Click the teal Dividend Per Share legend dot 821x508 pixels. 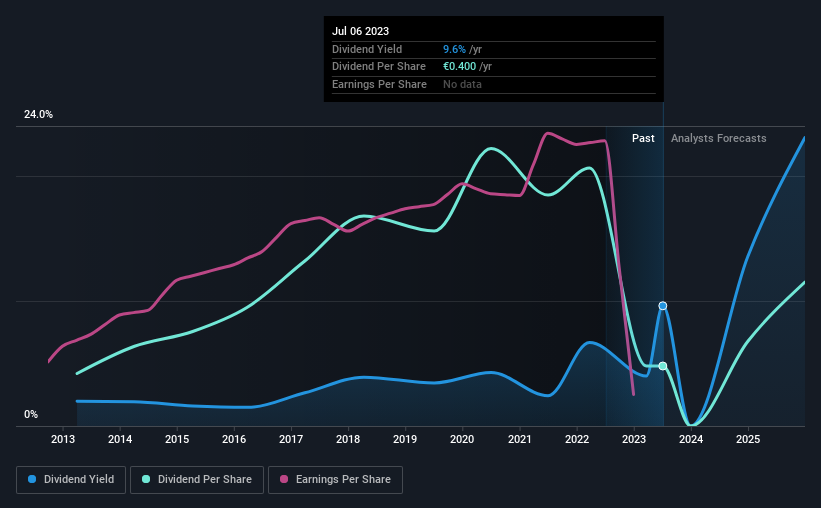point(146,479)
